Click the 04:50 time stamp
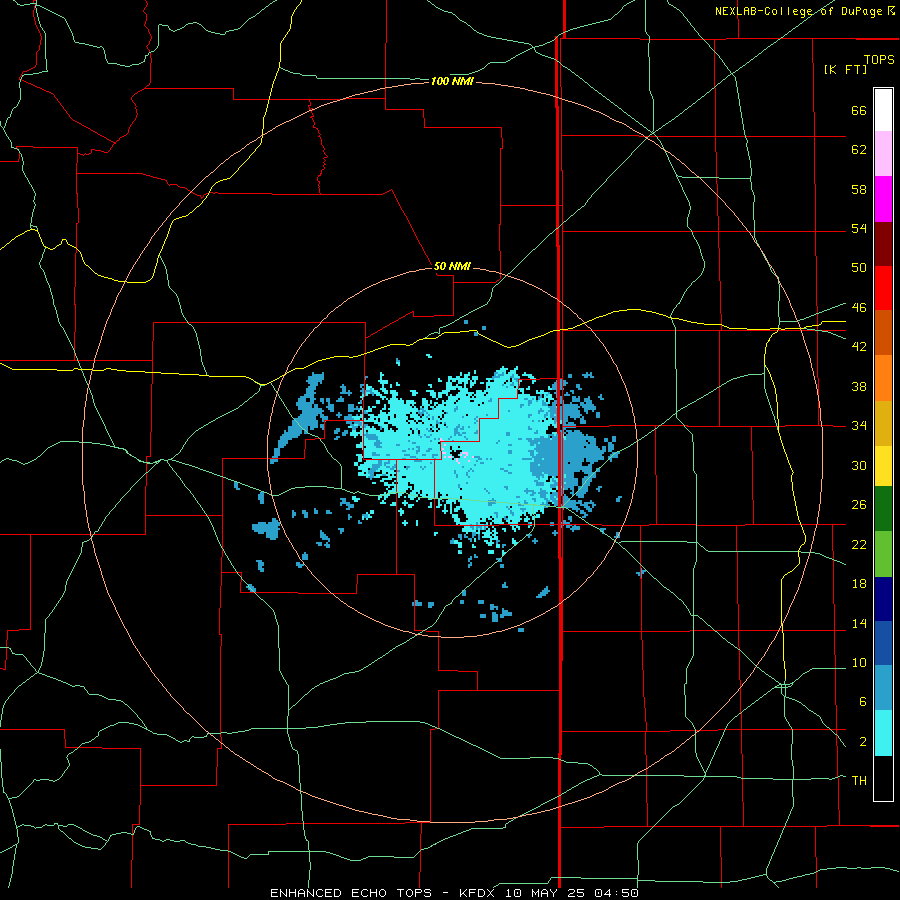 click(x=616, y=893)
